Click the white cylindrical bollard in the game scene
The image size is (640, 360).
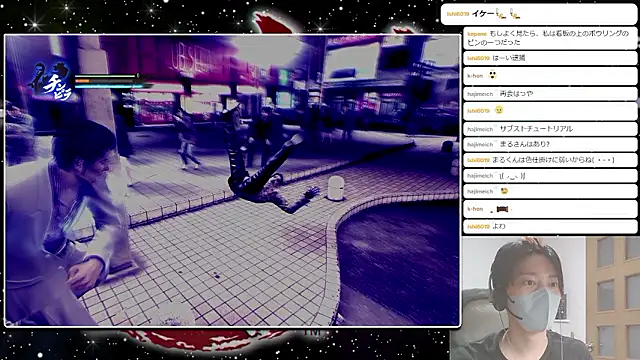[336, 188]
